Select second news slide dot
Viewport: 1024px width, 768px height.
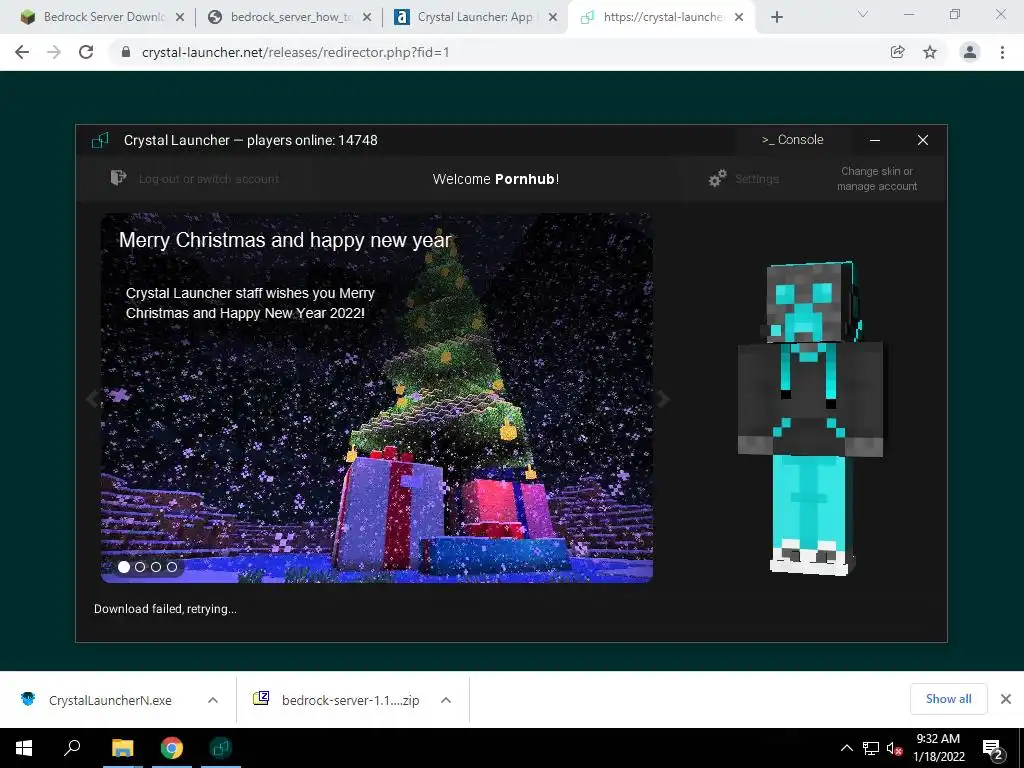point(140,567)
